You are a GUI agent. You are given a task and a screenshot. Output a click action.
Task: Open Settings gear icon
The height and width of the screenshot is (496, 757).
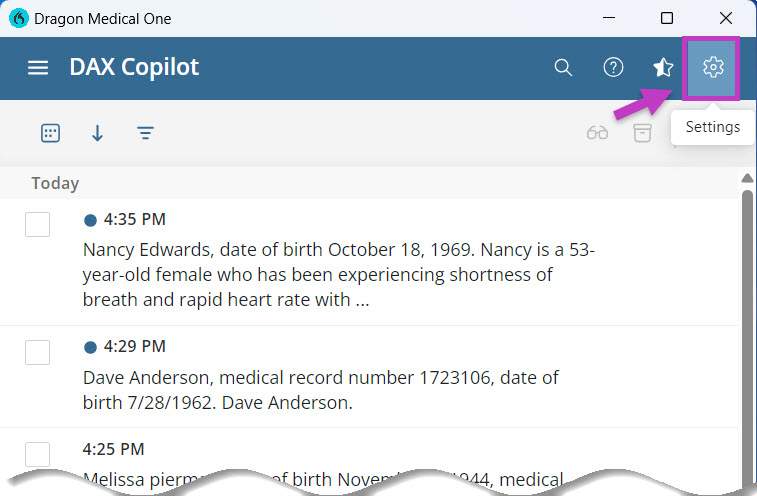(x=712, y=68)
